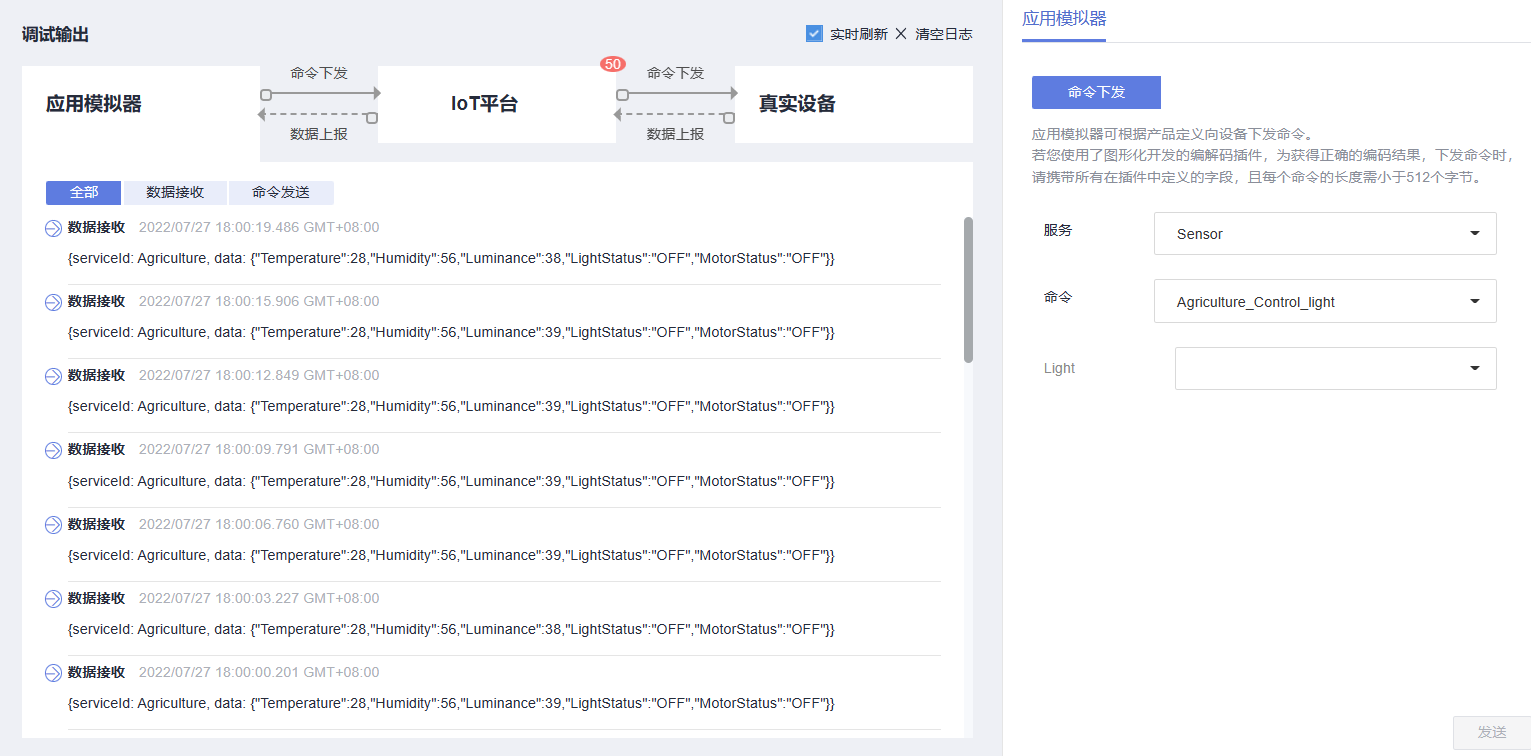
Task: Click the timestamp 2022/07/27 18:00:09.791
Action: (259, 449)
